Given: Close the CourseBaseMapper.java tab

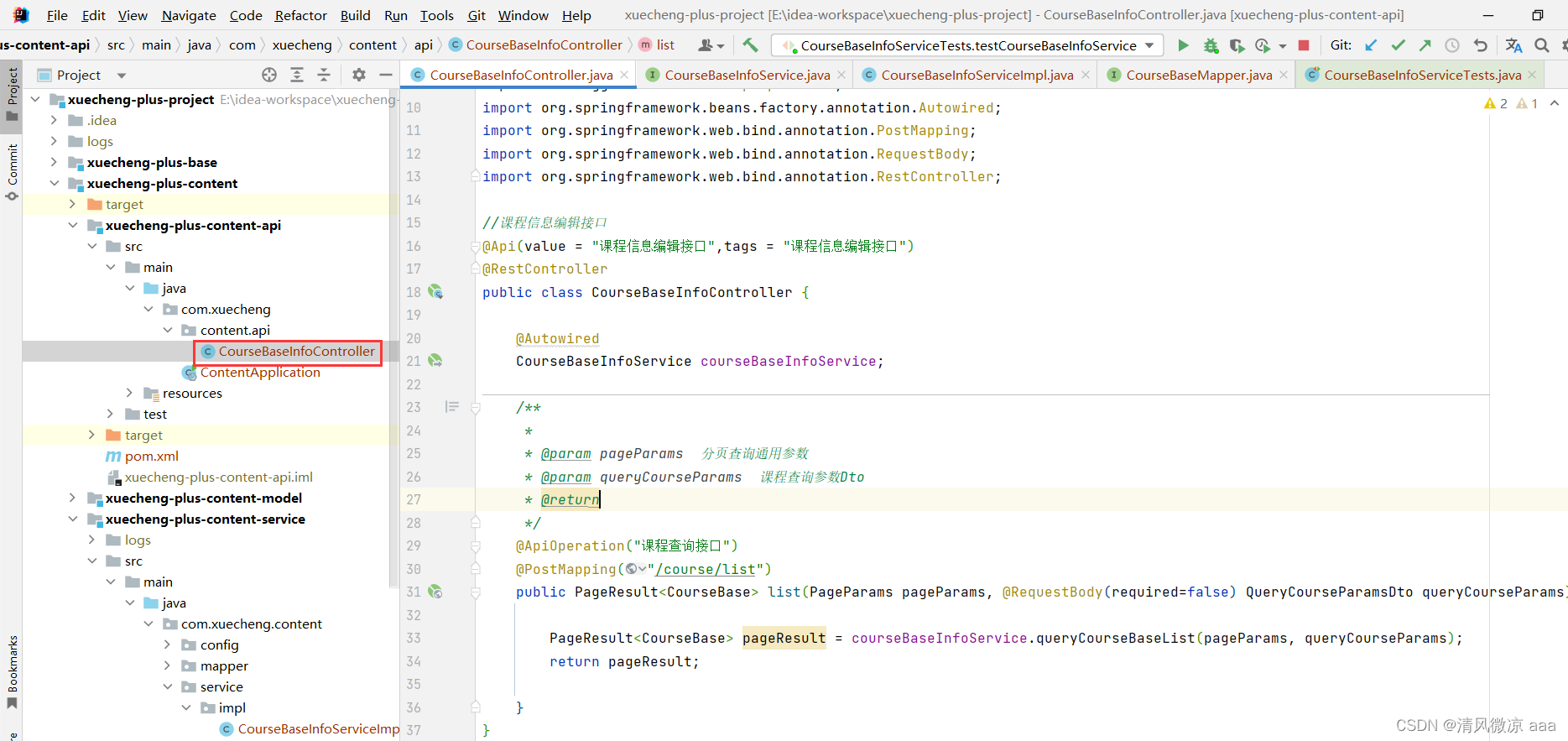Looking at the screenshot, I should (1284, 75).
